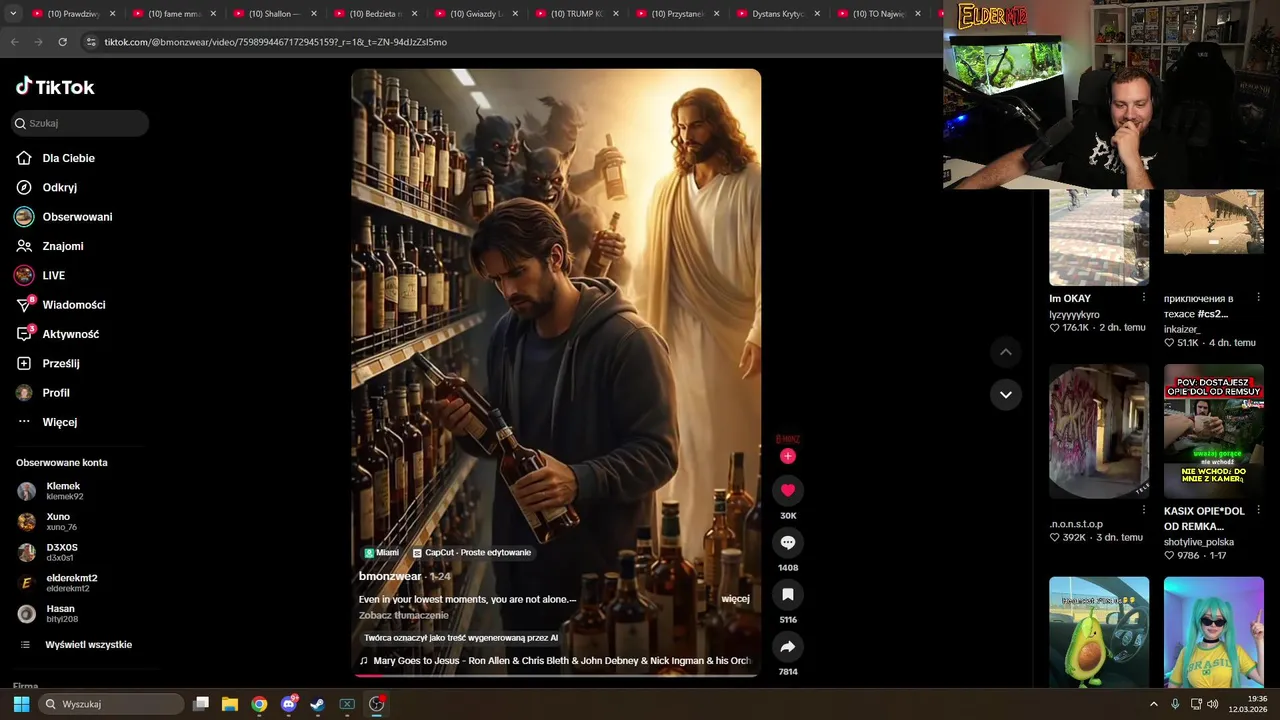Show hidden tray icons chevron
This screenshot has width=1280, height=720.
[1154, 704]
